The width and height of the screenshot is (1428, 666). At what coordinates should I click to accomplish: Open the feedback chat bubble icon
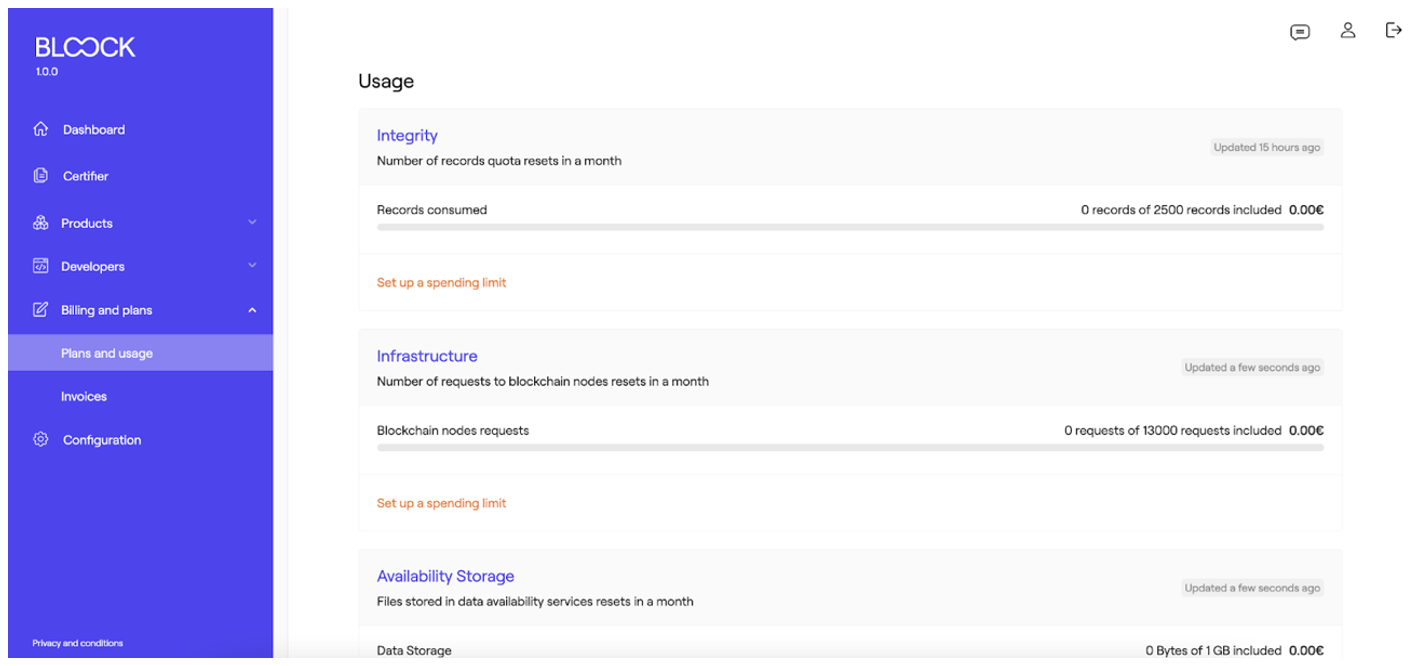tap(1299, 31)
